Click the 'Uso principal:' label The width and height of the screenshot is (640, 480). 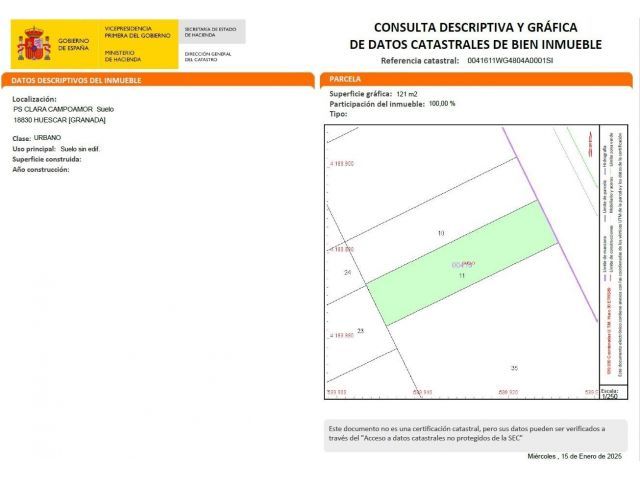34,149
